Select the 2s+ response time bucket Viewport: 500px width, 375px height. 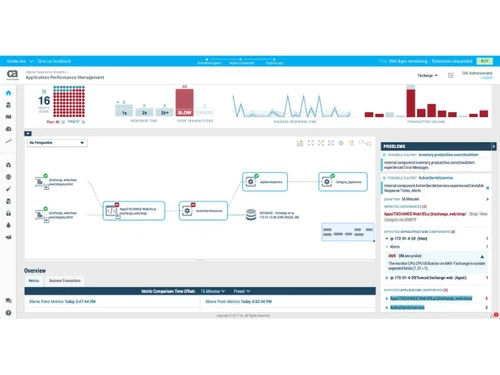pyautogui.click(x=165, y=112)
